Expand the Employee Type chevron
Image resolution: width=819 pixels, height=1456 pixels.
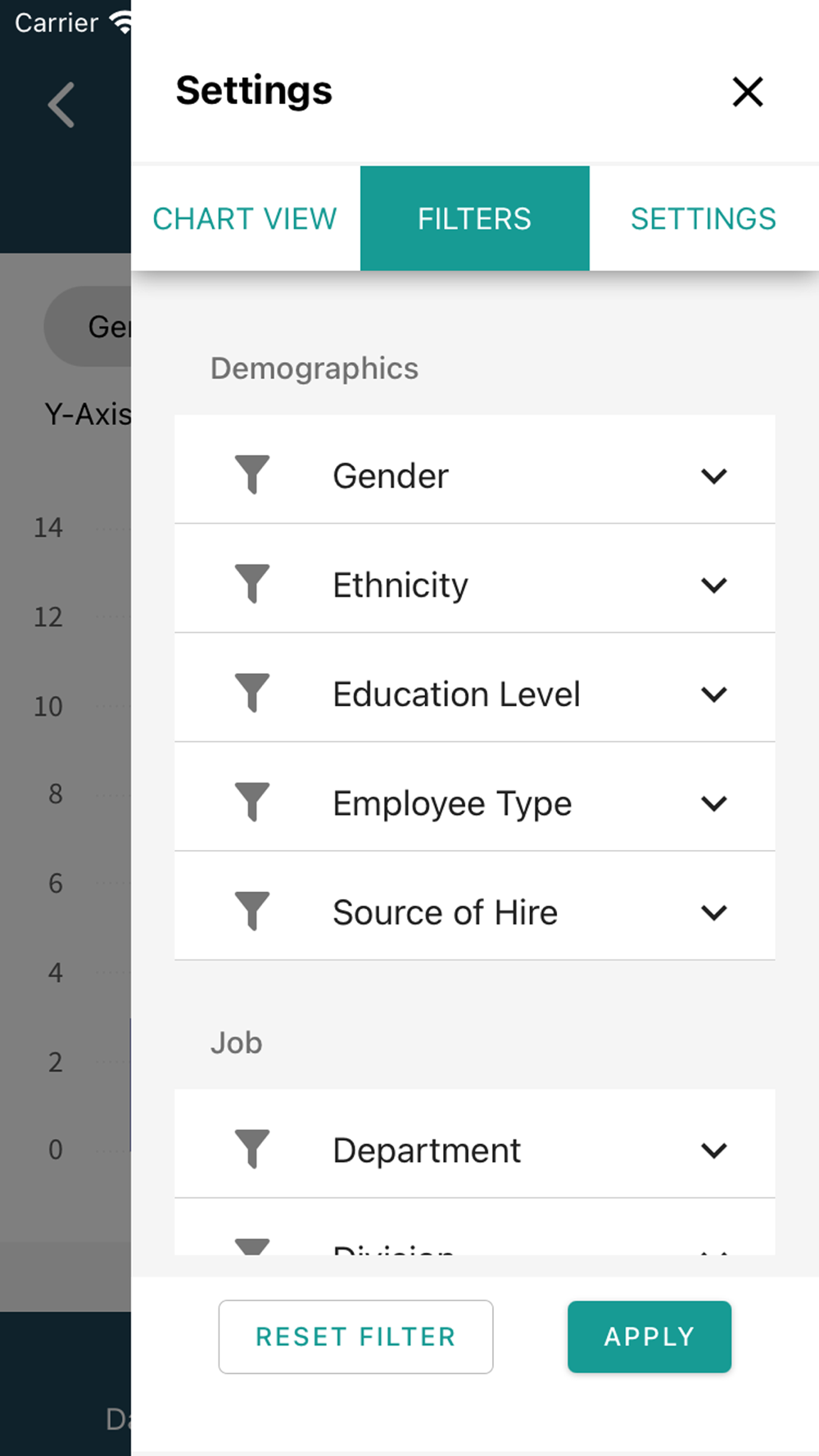point(714,803)
